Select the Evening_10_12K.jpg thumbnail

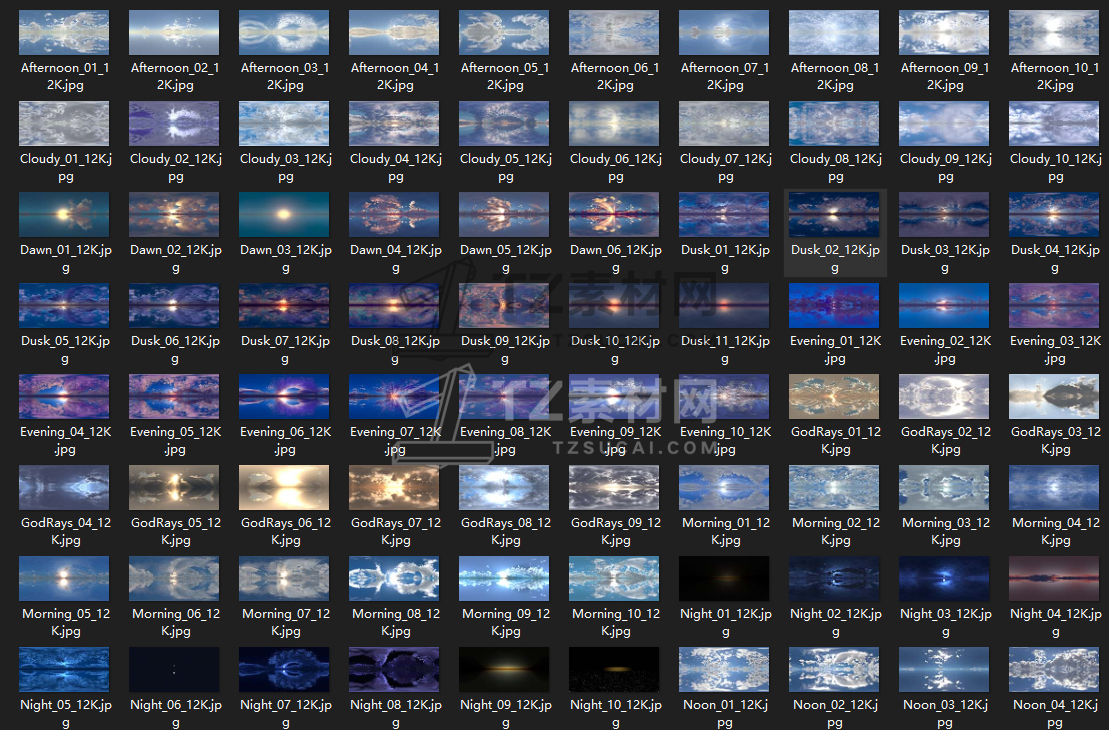(x=724, y=397)
